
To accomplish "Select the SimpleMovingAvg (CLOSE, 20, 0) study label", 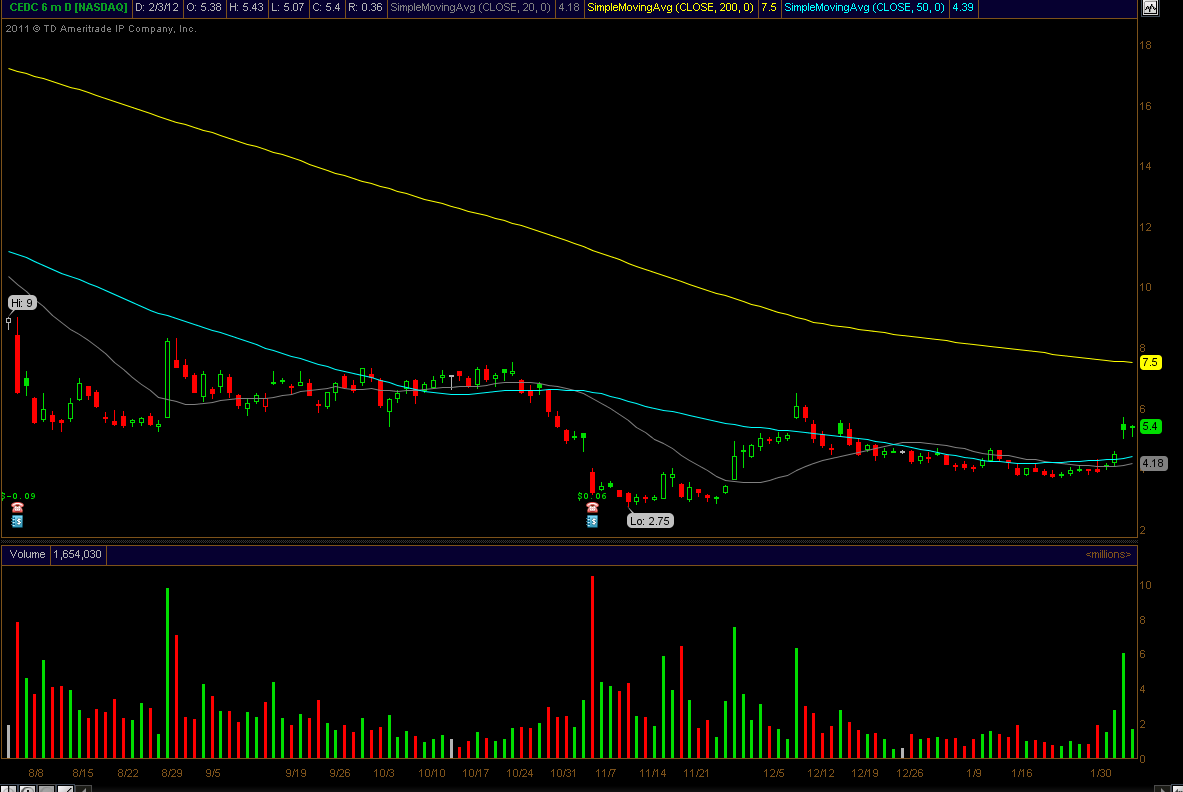I will pos(470,8).
